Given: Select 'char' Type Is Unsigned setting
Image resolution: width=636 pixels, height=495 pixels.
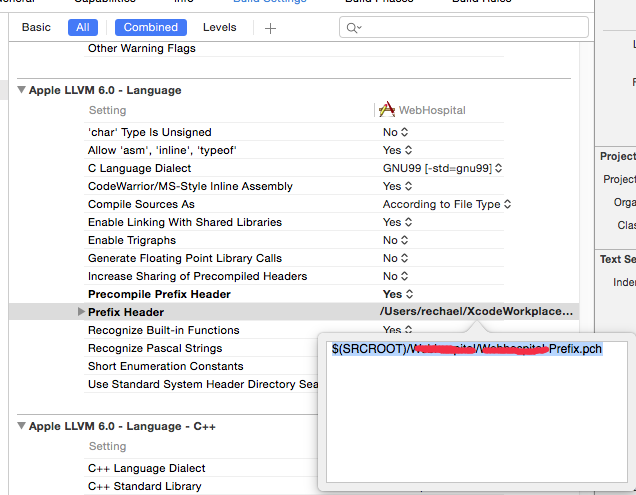Looking at the screenshot, I should [x=150, y=132].
